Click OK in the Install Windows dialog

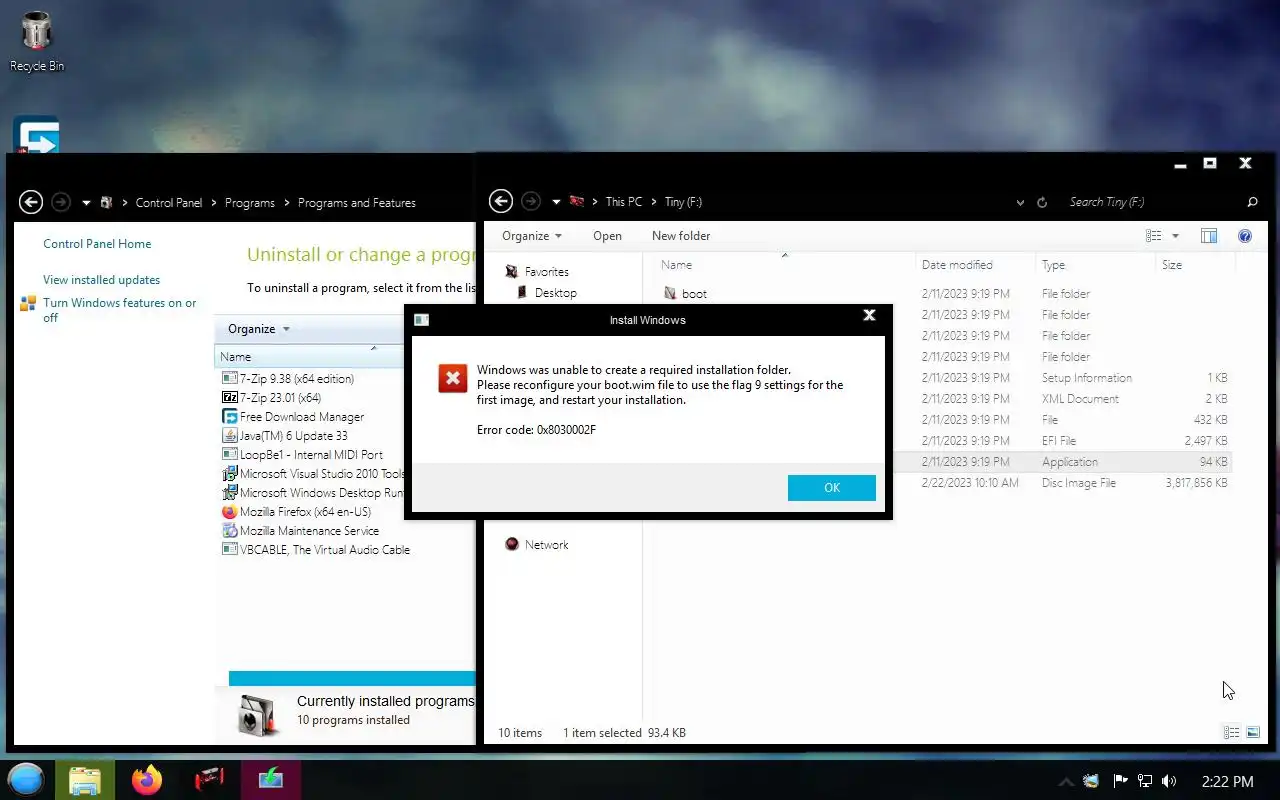[831, 487]
